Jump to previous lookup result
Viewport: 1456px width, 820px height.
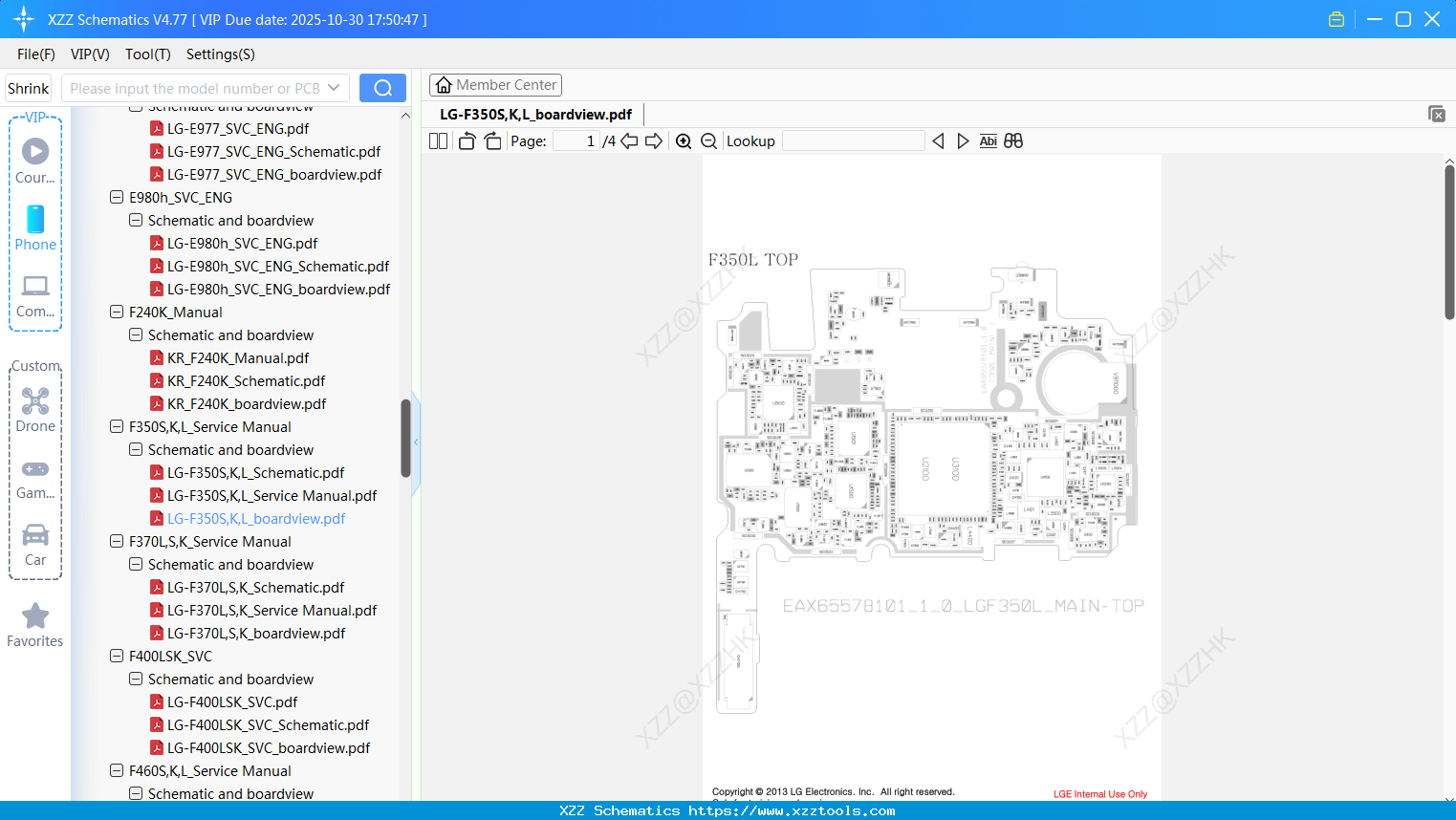(938, 140)
